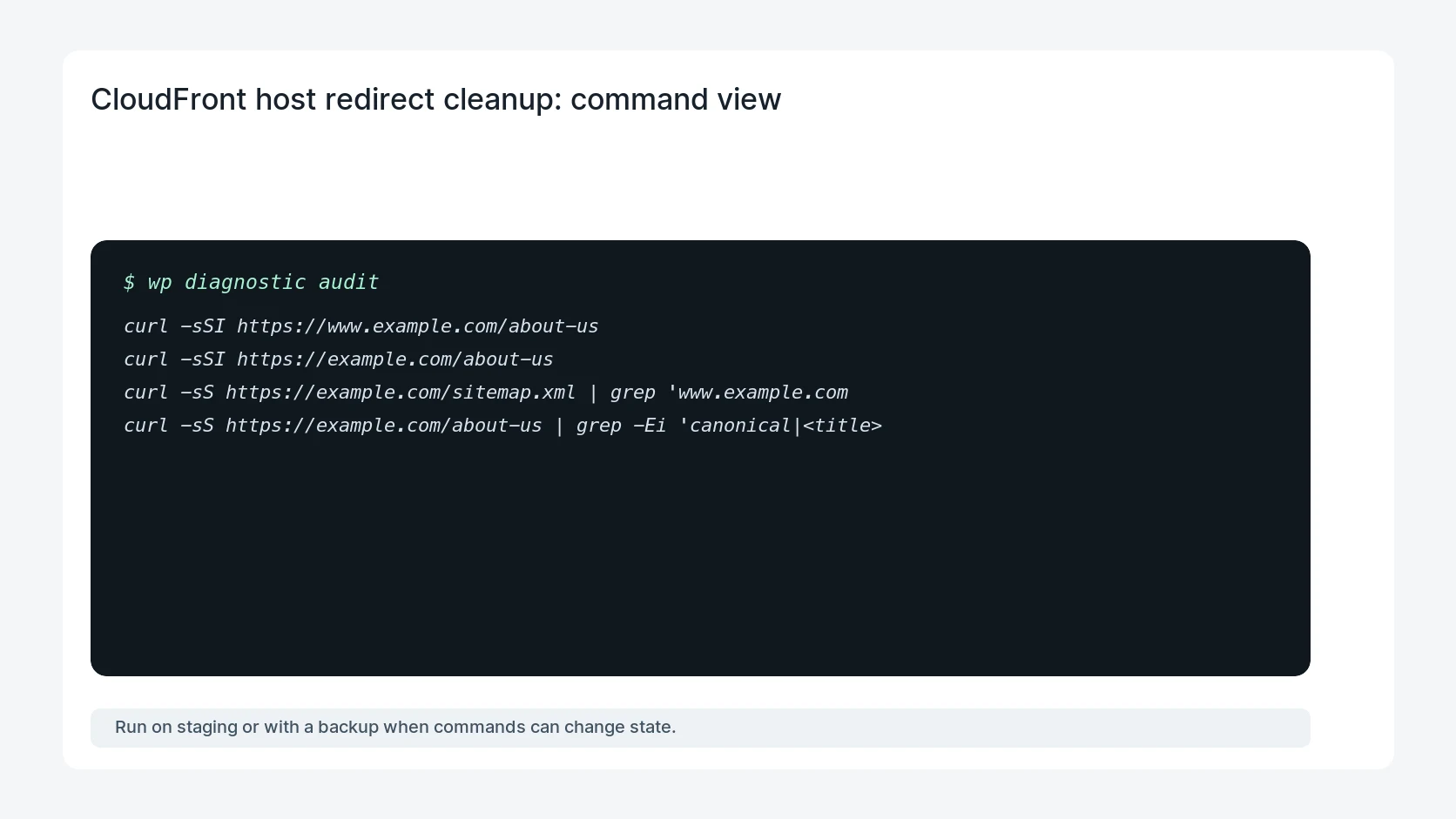Click the '$ wp diagnostic audit' prompt line

point(251,282)
